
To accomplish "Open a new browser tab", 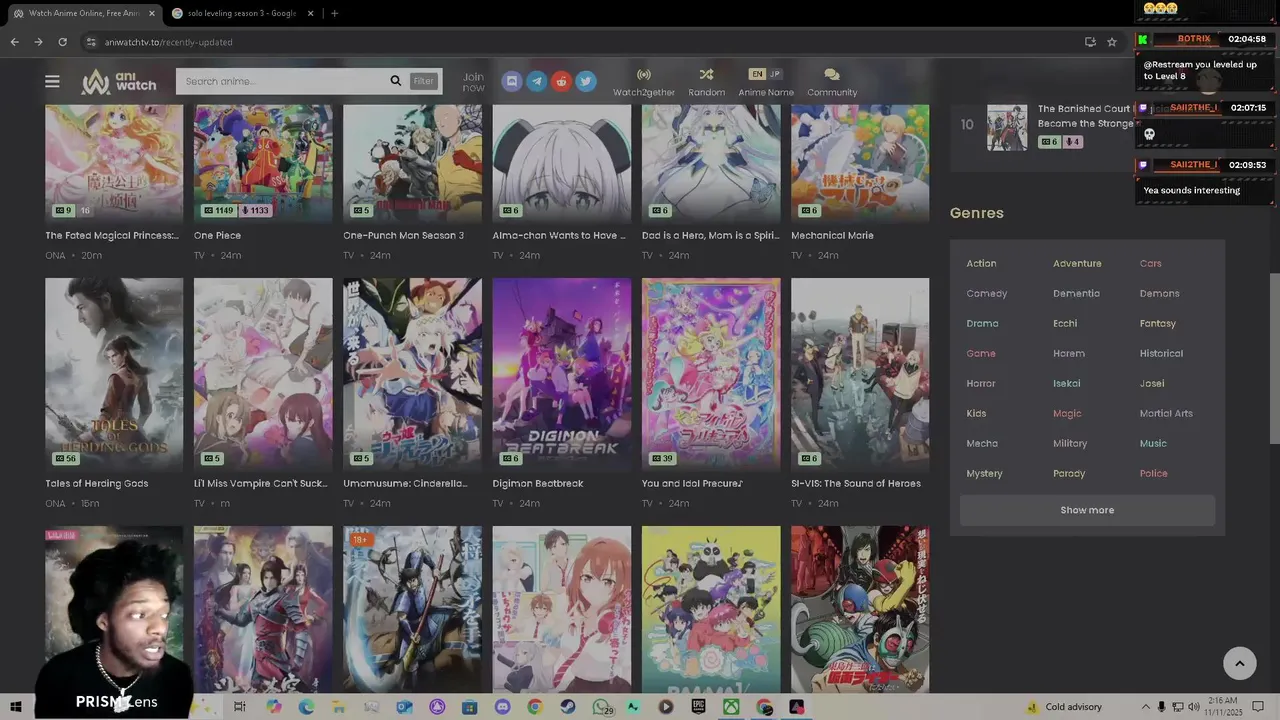I will pyautogui.click(x=334, y=13).
